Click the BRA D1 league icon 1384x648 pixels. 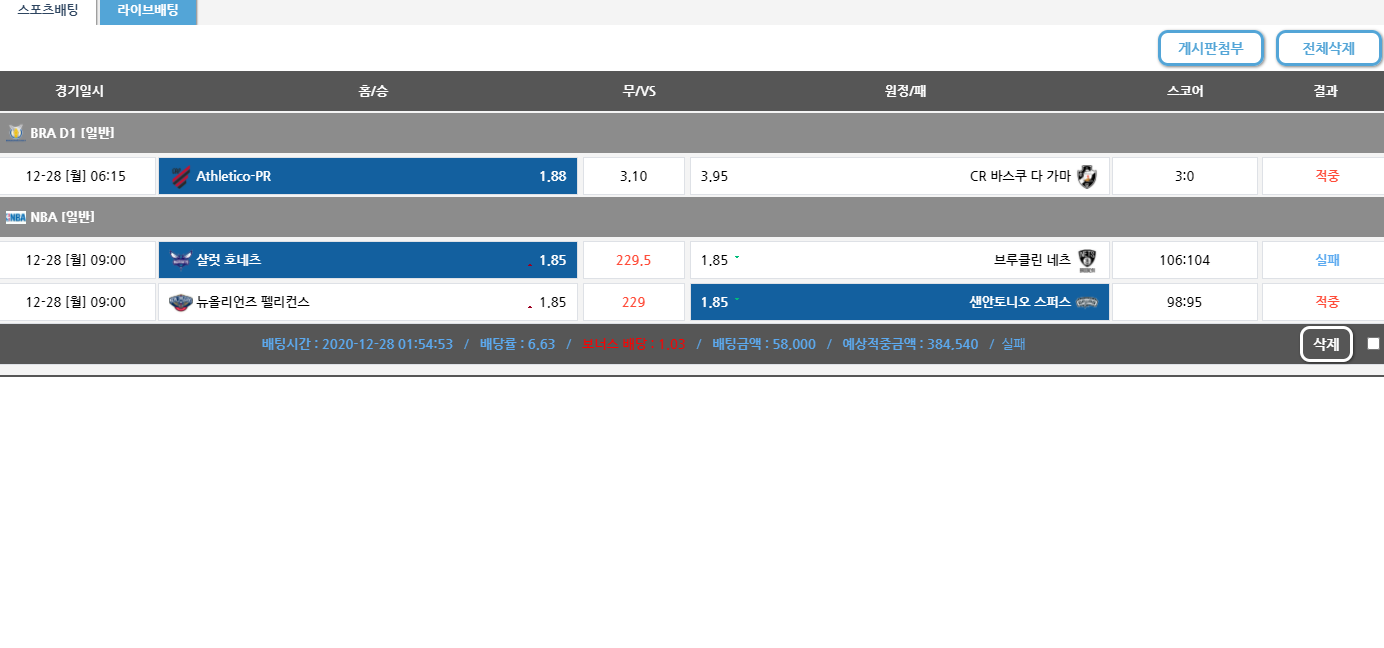[15, 133]
